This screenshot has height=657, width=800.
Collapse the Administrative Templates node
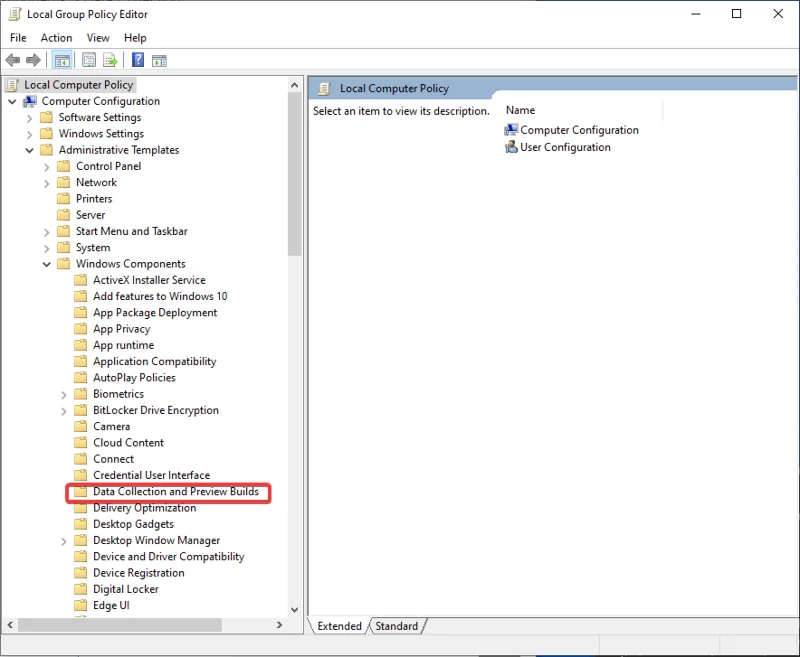point(30,150)
